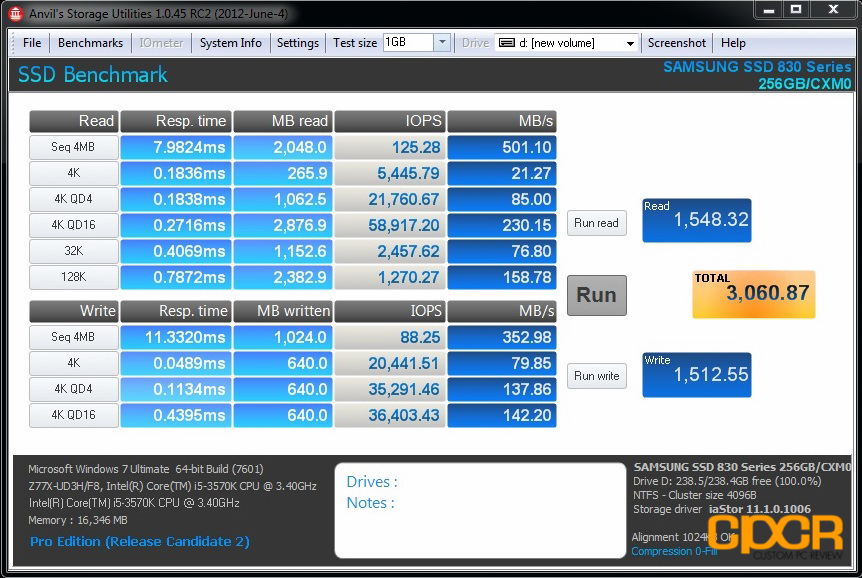862x578 pixels.
Task: Open the IOmeter menu
Action: coord(161,43)
